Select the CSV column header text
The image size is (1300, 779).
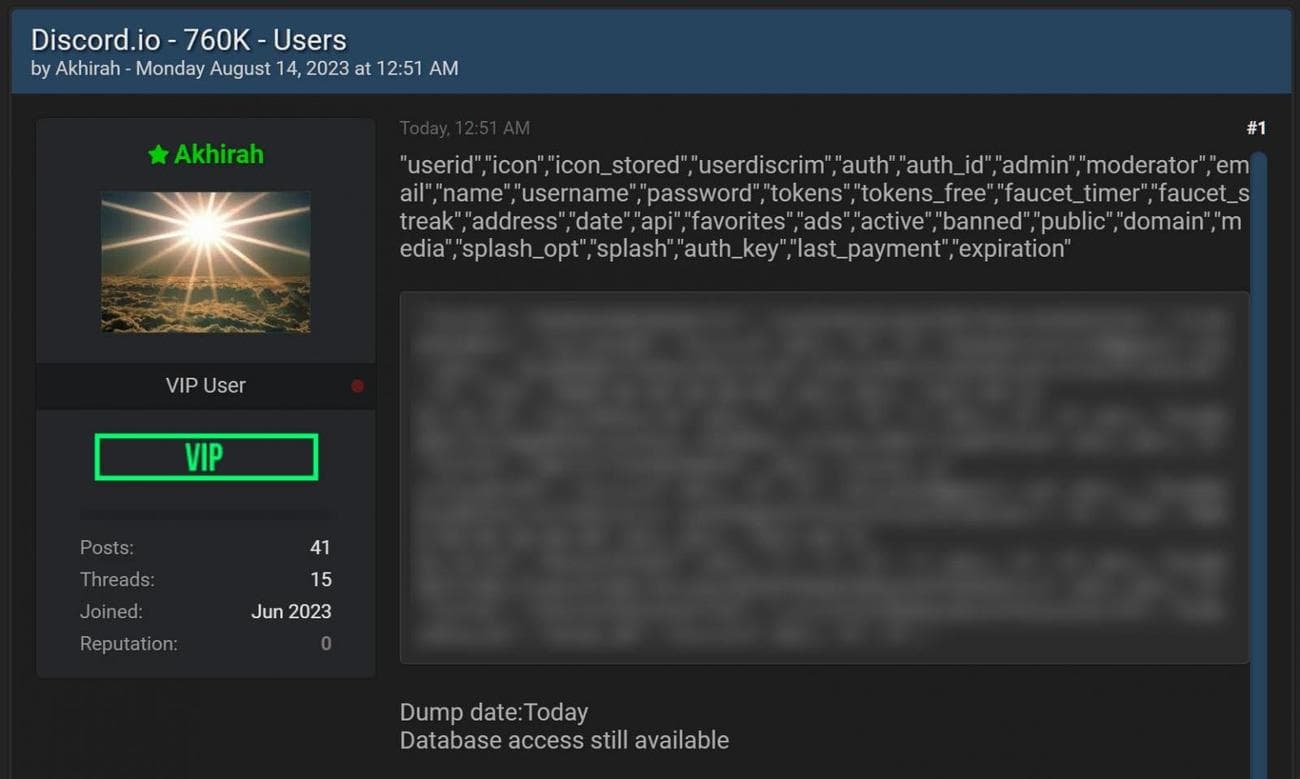(x=820, y=205)
